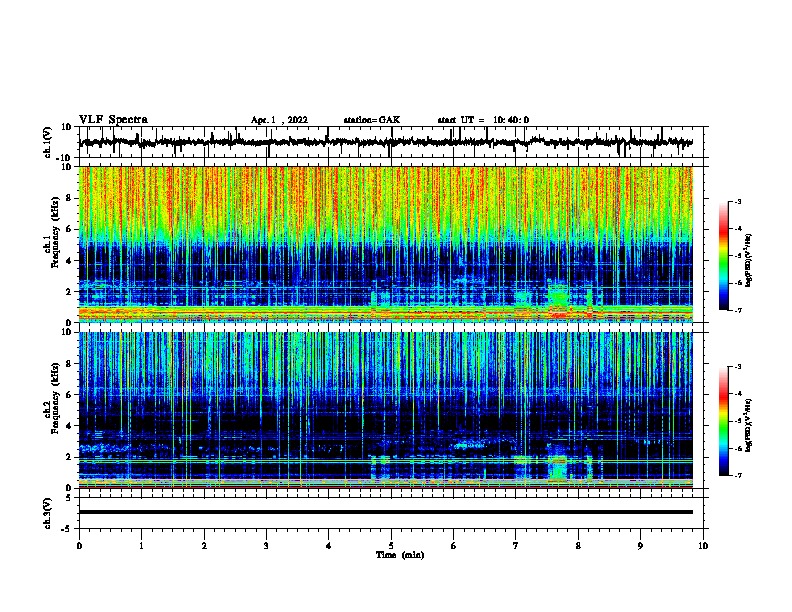Click the "ch.1(V)" waveform axis label
Image resolution: width=792 pixels, height=612 pixels.
pyautogui.click(x=48, y=142)
